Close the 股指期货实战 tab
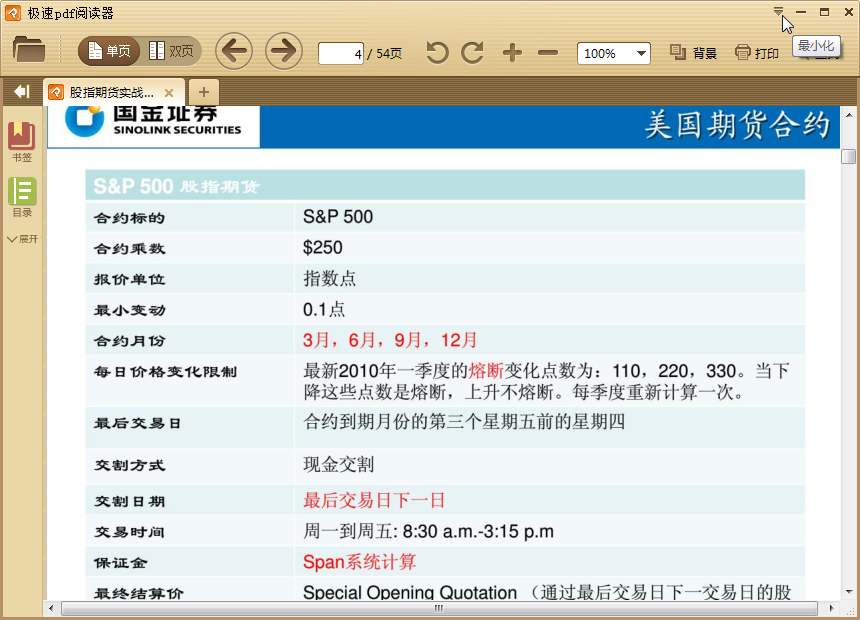This screenshot has height=620, width=860. click(x=169, y=93)
